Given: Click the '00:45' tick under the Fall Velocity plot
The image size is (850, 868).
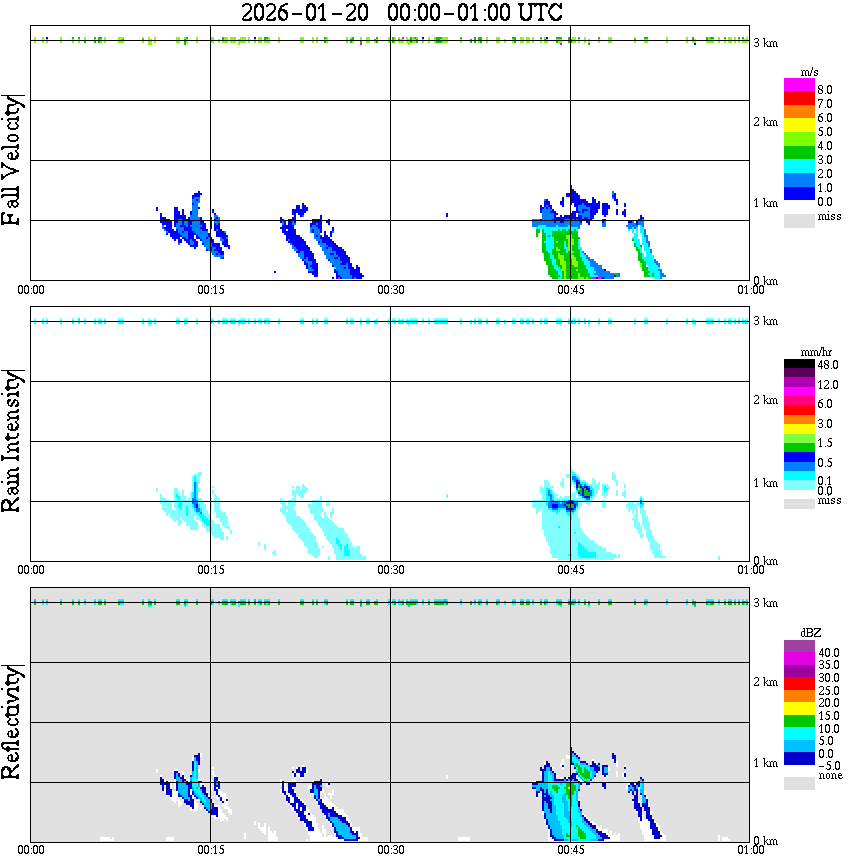Looking at the screenshot, I should [x=571, y=290].
